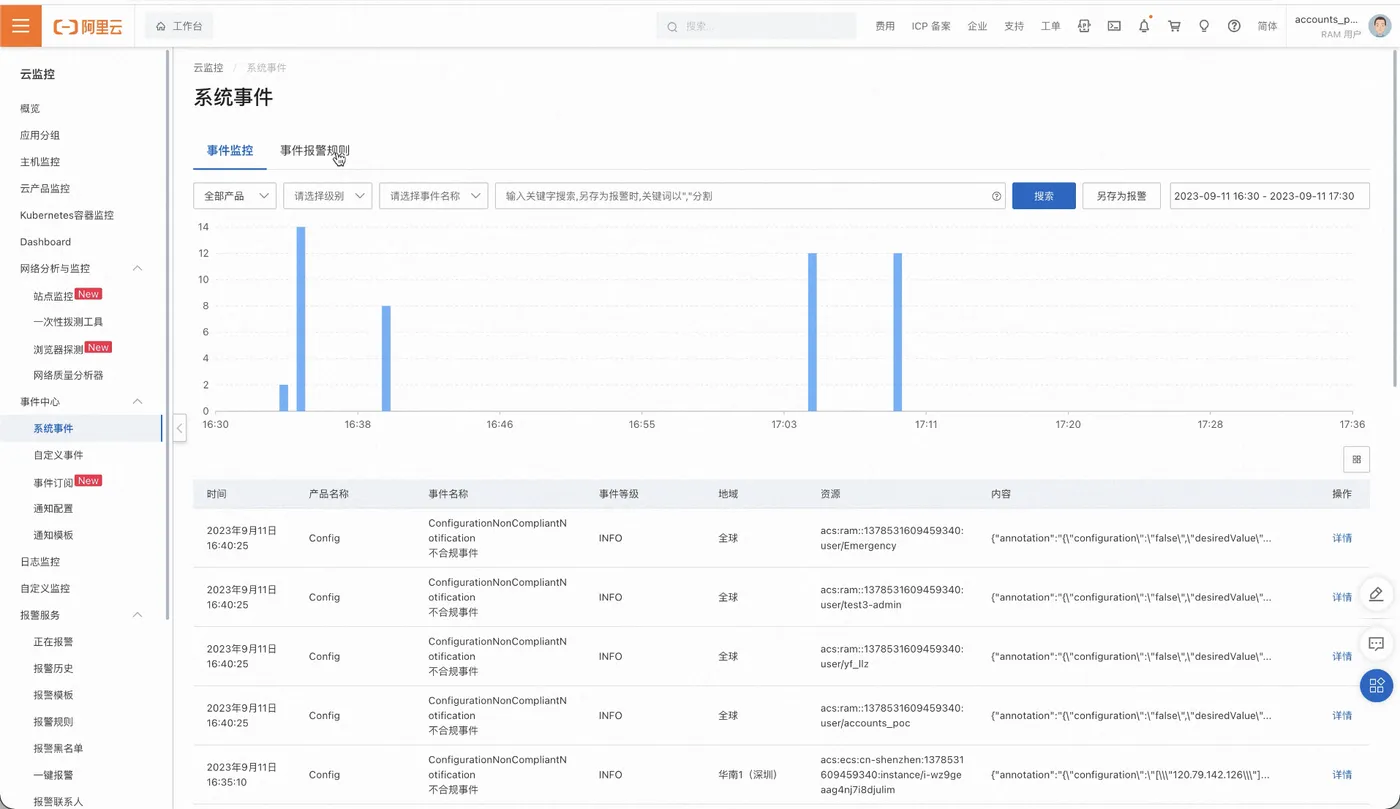Open 详情 for the 华南1（深圳） row
Screen dimensions: 1400x809
(1342, 774)
